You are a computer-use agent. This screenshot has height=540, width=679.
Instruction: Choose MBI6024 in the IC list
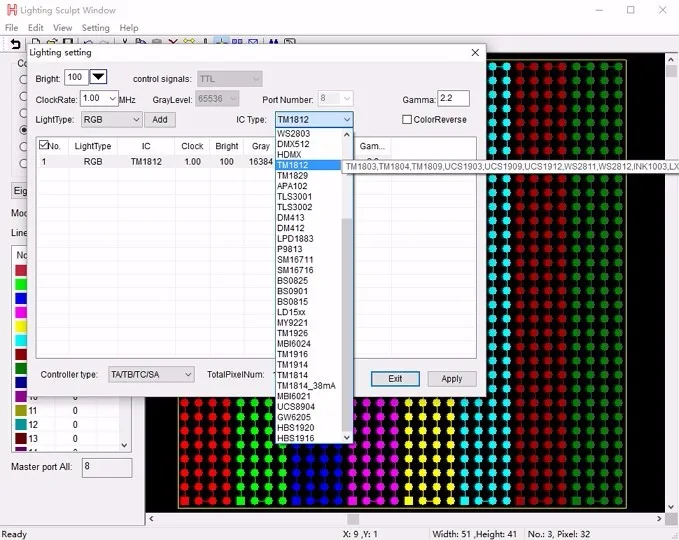308,343
